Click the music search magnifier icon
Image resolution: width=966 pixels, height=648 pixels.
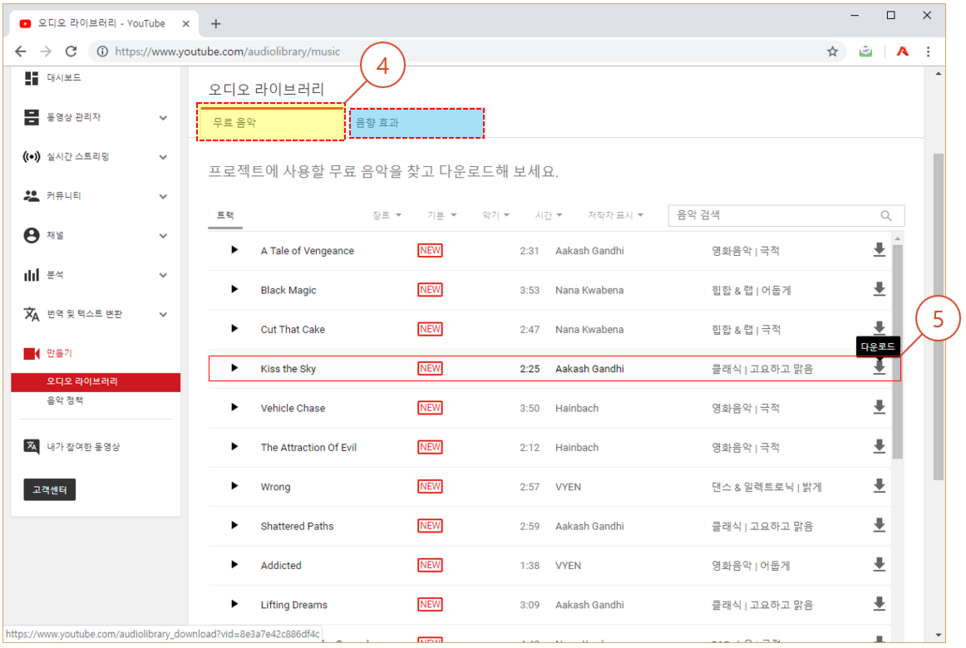[886, 216]
